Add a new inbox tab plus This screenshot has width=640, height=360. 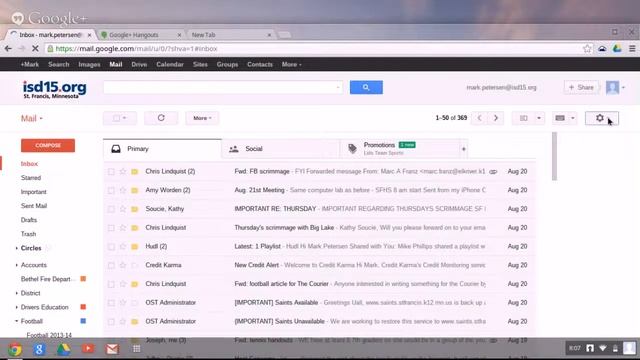(464, 149)
